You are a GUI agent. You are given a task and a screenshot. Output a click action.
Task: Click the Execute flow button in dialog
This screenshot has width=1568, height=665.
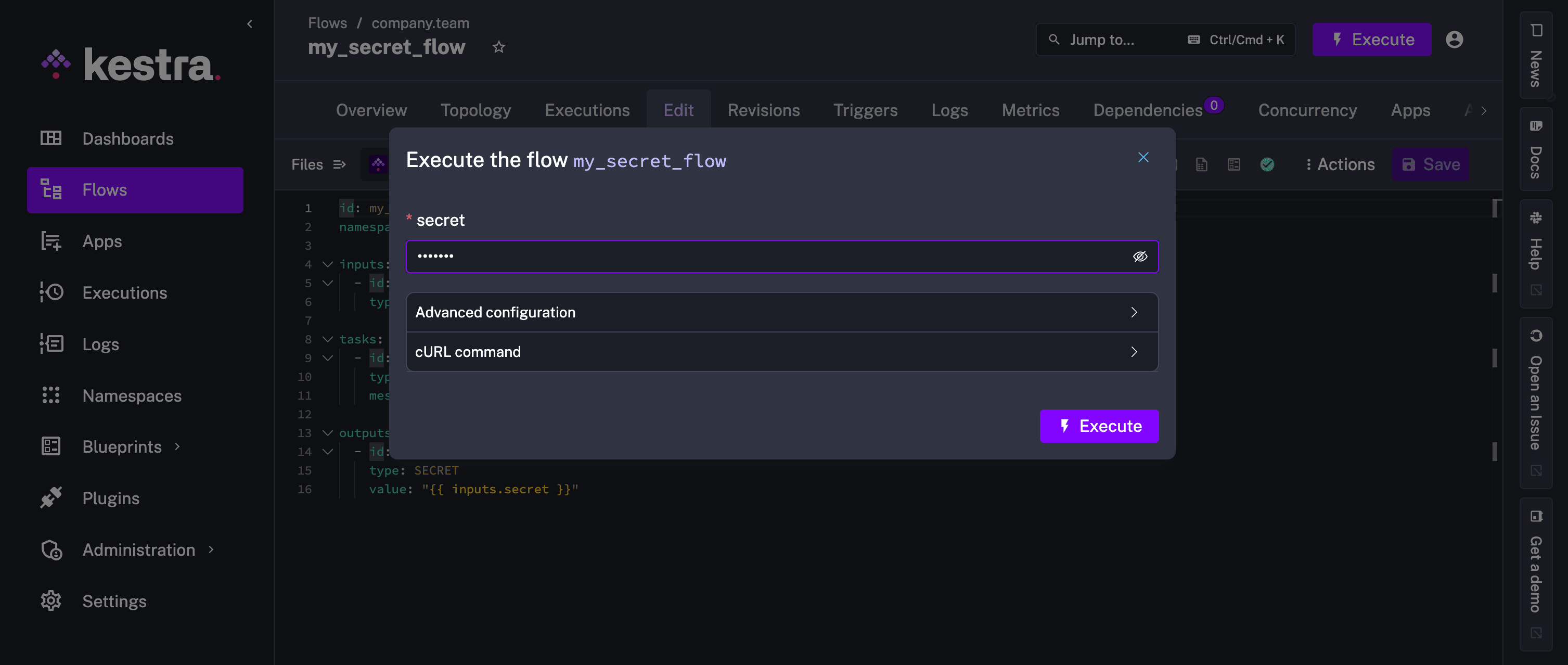click(1100, 425)
